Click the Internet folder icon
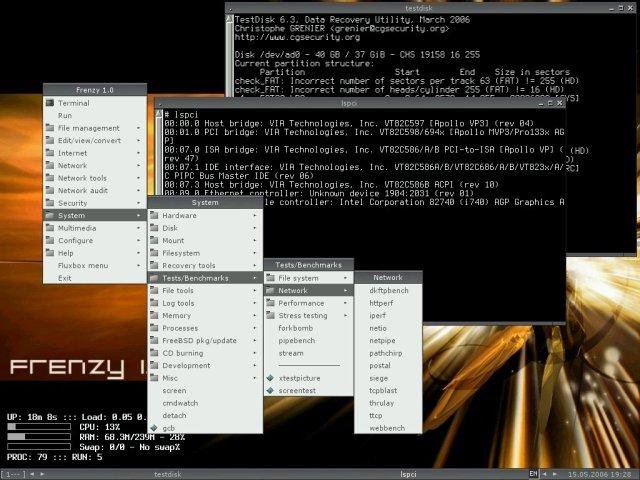Viewport: 640px width, 480px height. (x=50, y=153)
